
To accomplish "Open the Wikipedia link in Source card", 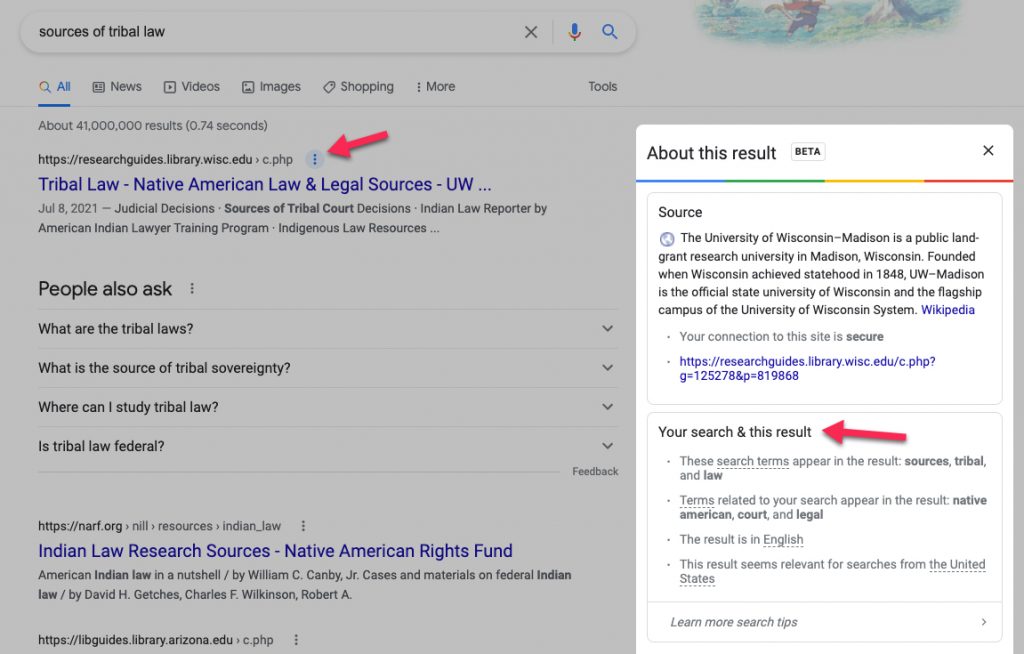I will pyautogui.click(x=948, y=310).
